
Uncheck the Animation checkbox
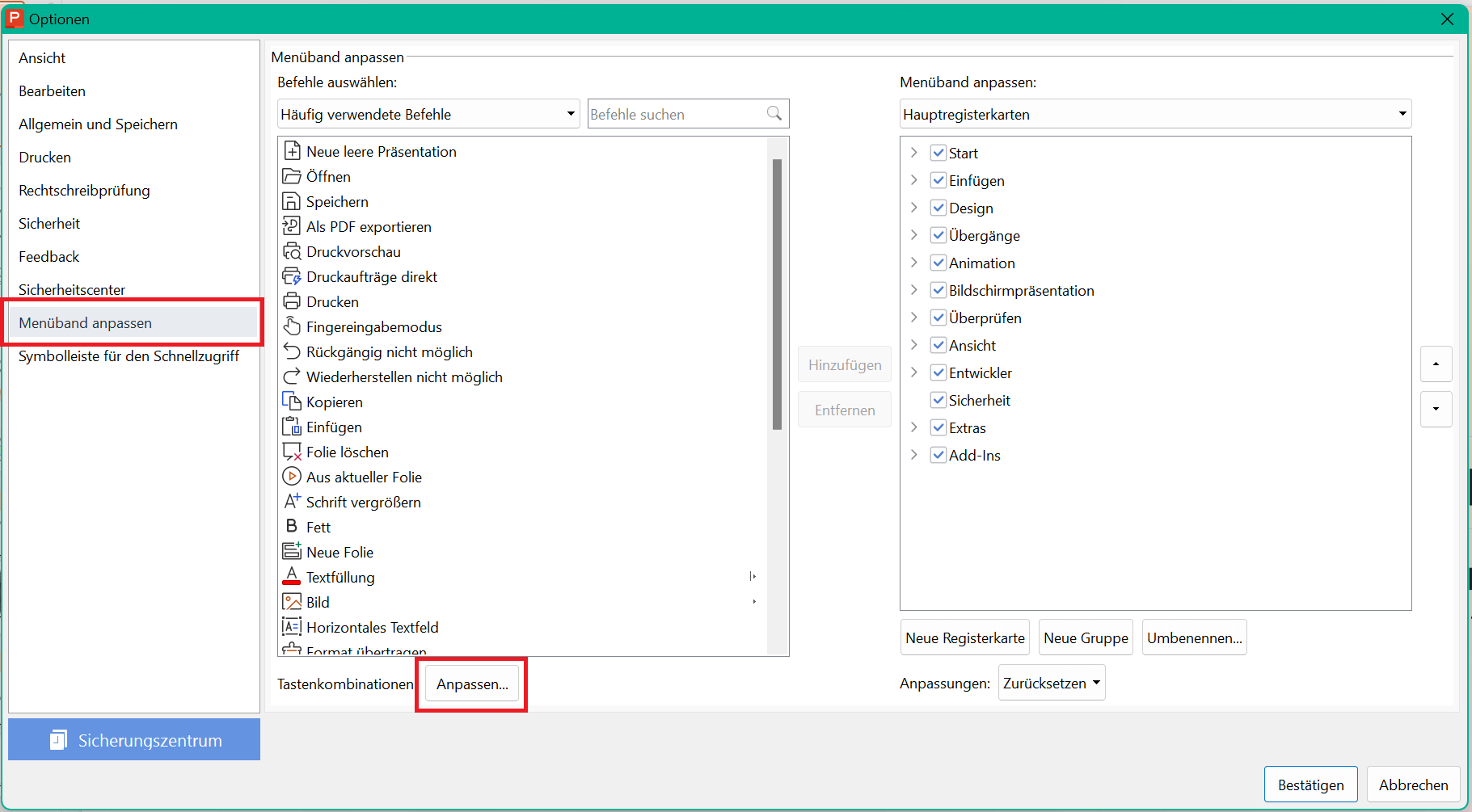938,263
